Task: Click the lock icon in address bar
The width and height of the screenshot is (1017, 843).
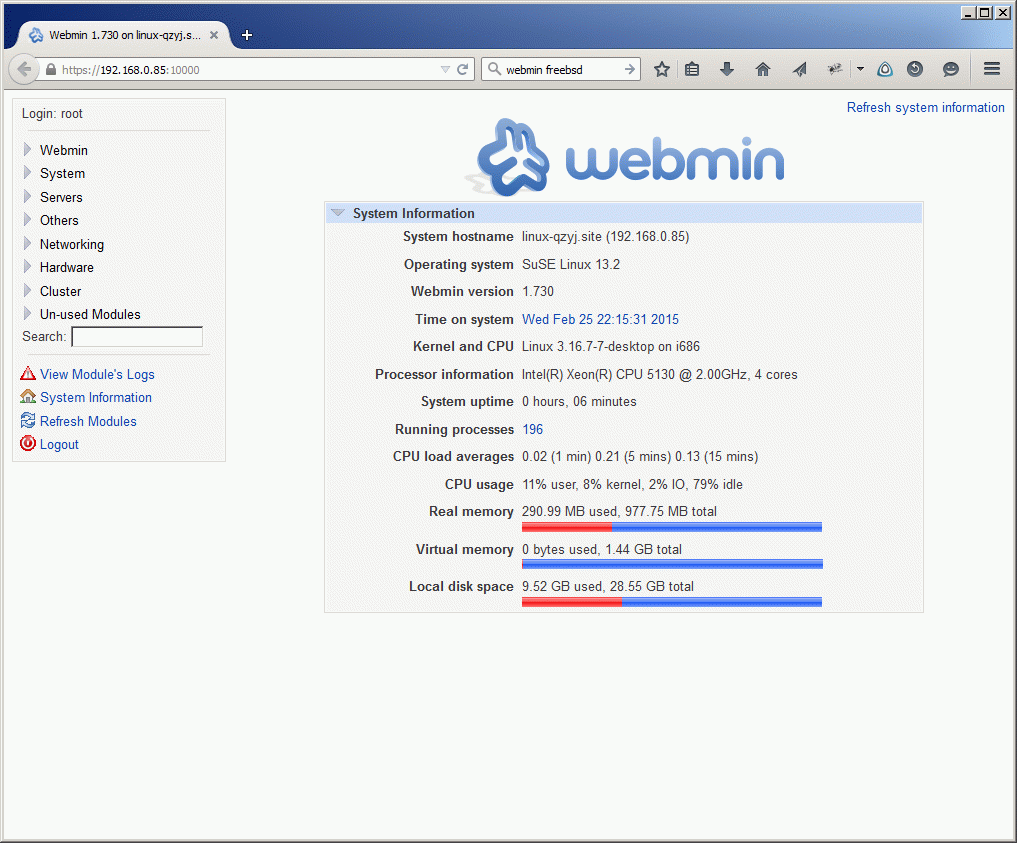Action: (x=51, y=69)
